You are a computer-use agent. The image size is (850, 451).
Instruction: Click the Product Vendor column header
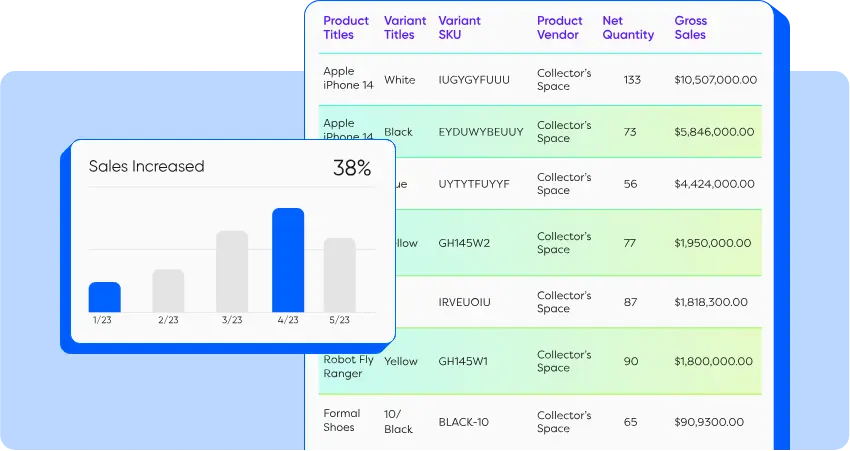559,28
